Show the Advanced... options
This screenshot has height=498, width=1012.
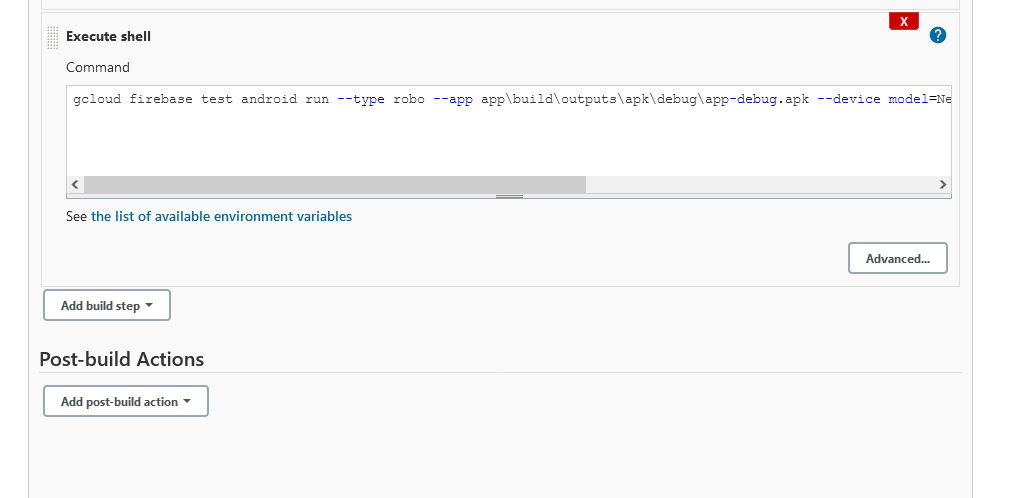(x=897, y=258)
